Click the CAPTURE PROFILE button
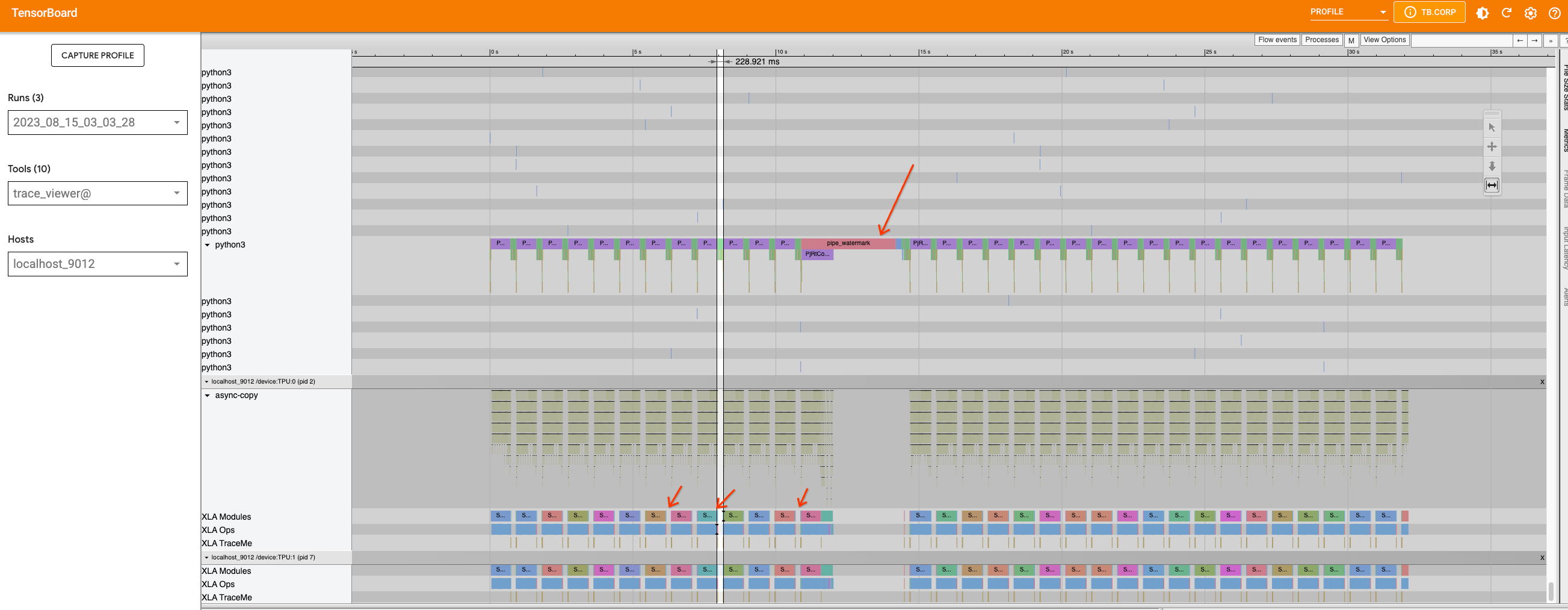The height and width of the screenshot is (610, 1568). coord(97,55)
